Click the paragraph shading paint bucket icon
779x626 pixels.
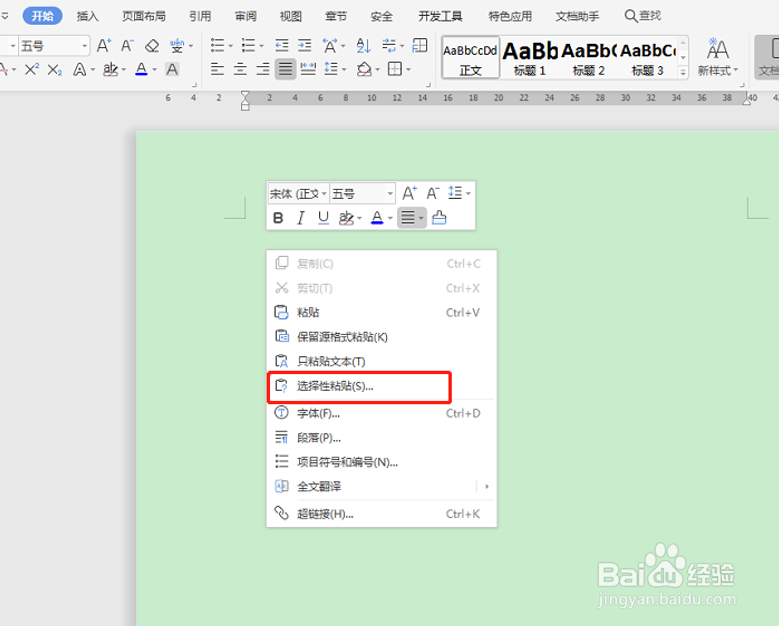[x=364, y=69]
